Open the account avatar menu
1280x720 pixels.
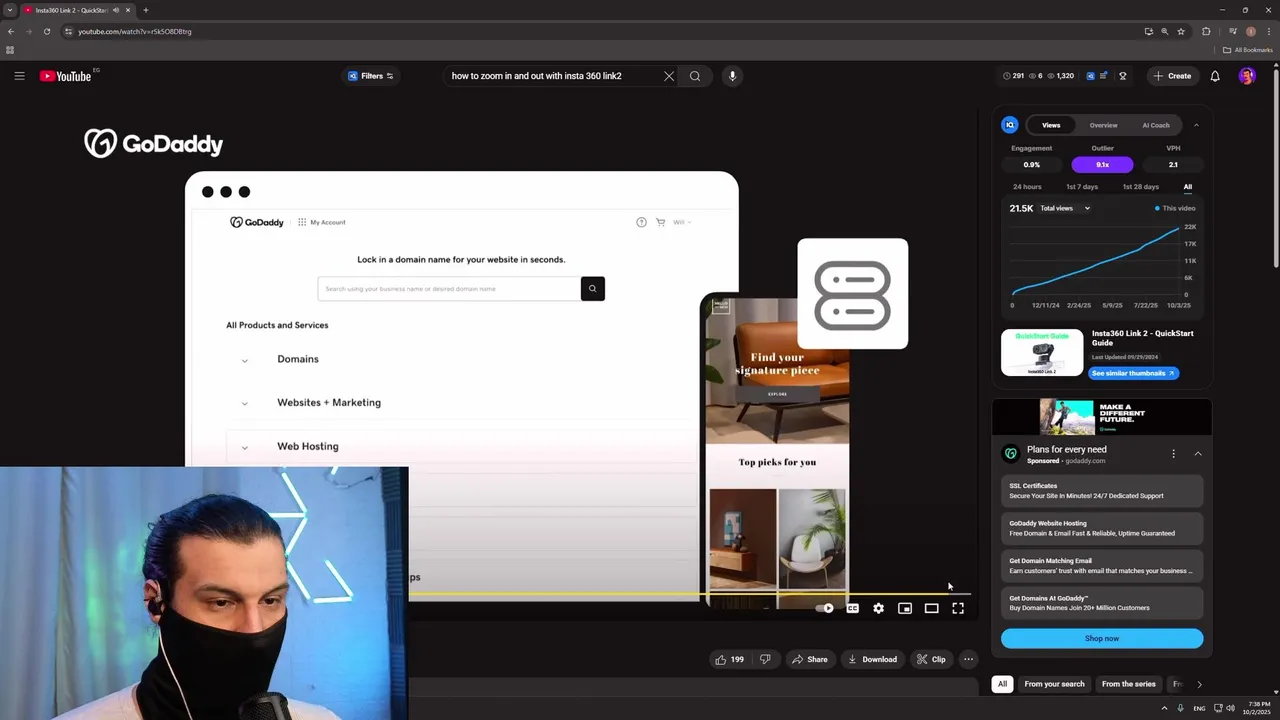pyautogui.click(x=1247, y=76)
